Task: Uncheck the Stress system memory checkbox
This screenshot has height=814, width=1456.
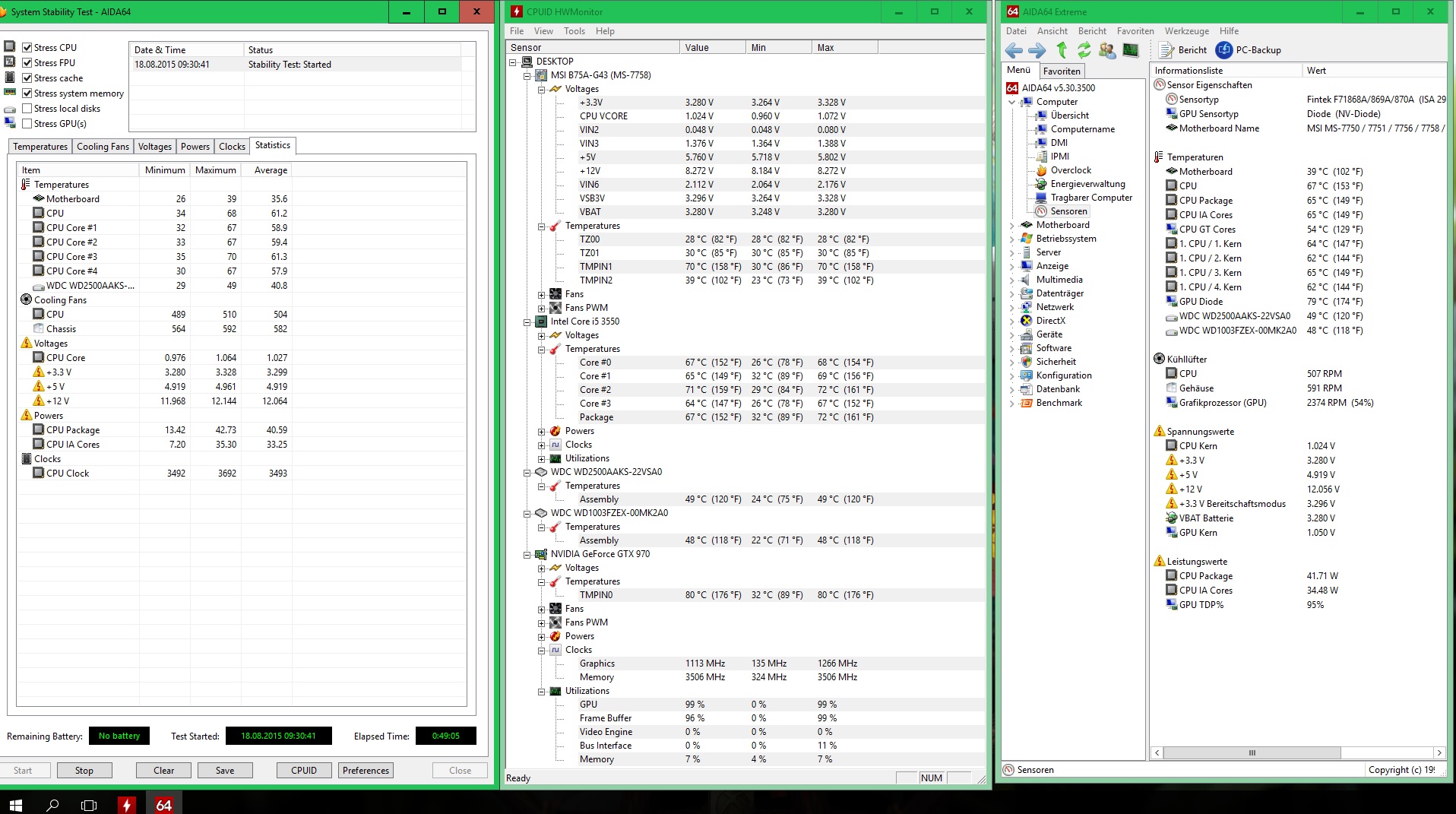Action: pos(27,93)
